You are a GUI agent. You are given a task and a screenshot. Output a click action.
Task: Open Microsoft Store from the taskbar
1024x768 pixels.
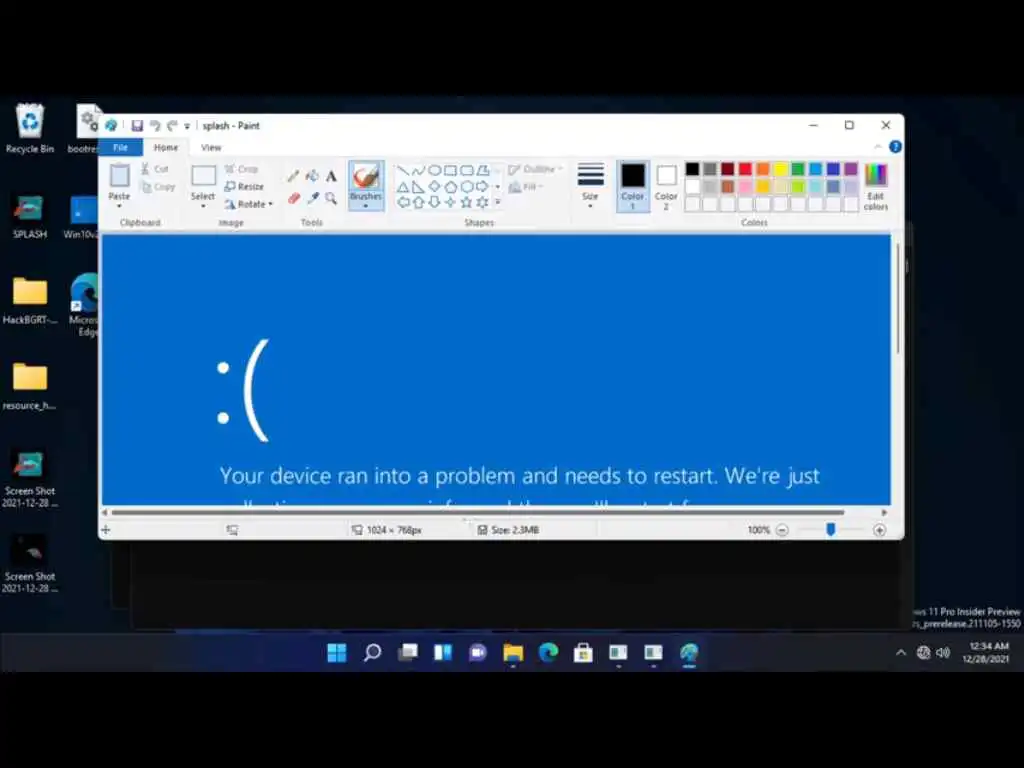(583, 652)
